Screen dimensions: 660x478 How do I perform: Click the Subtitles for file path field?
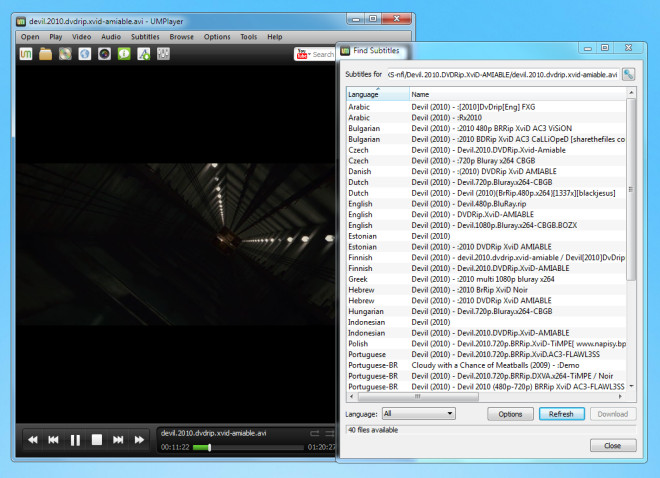pyautogui.click(x=503, y=74)
